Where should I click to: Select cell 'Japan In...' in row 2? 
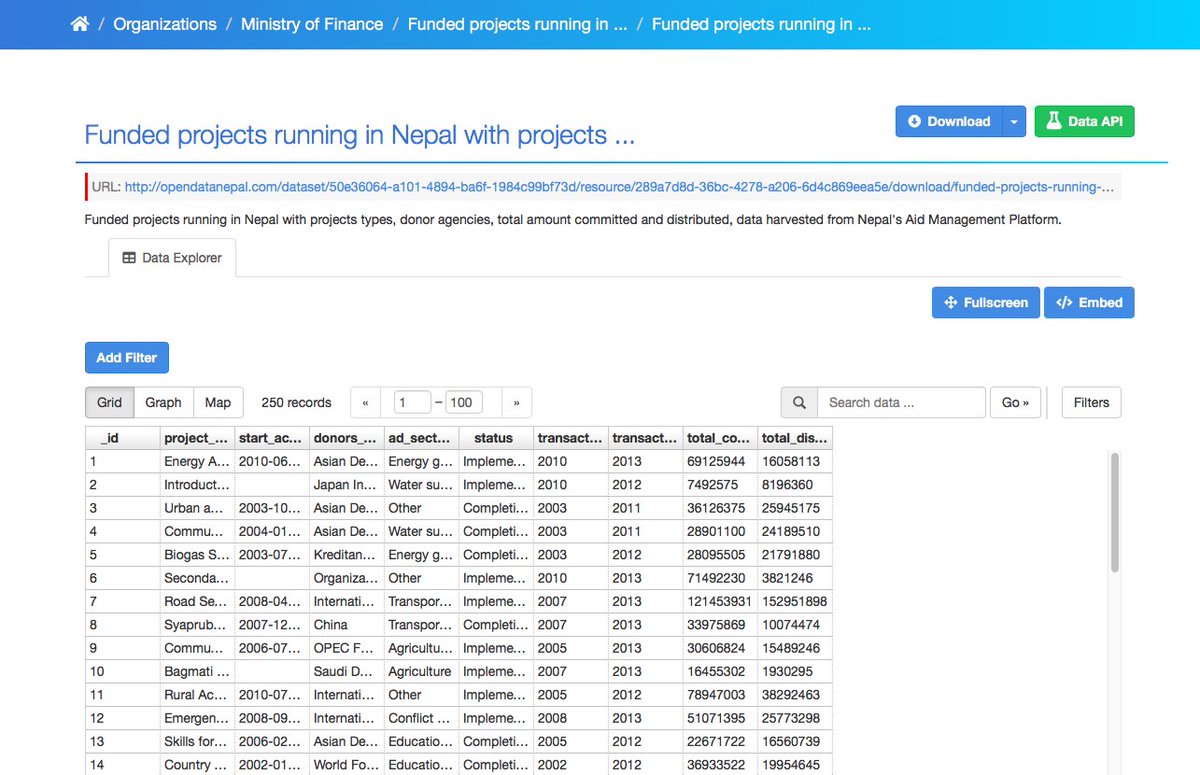tap(346, 484)
